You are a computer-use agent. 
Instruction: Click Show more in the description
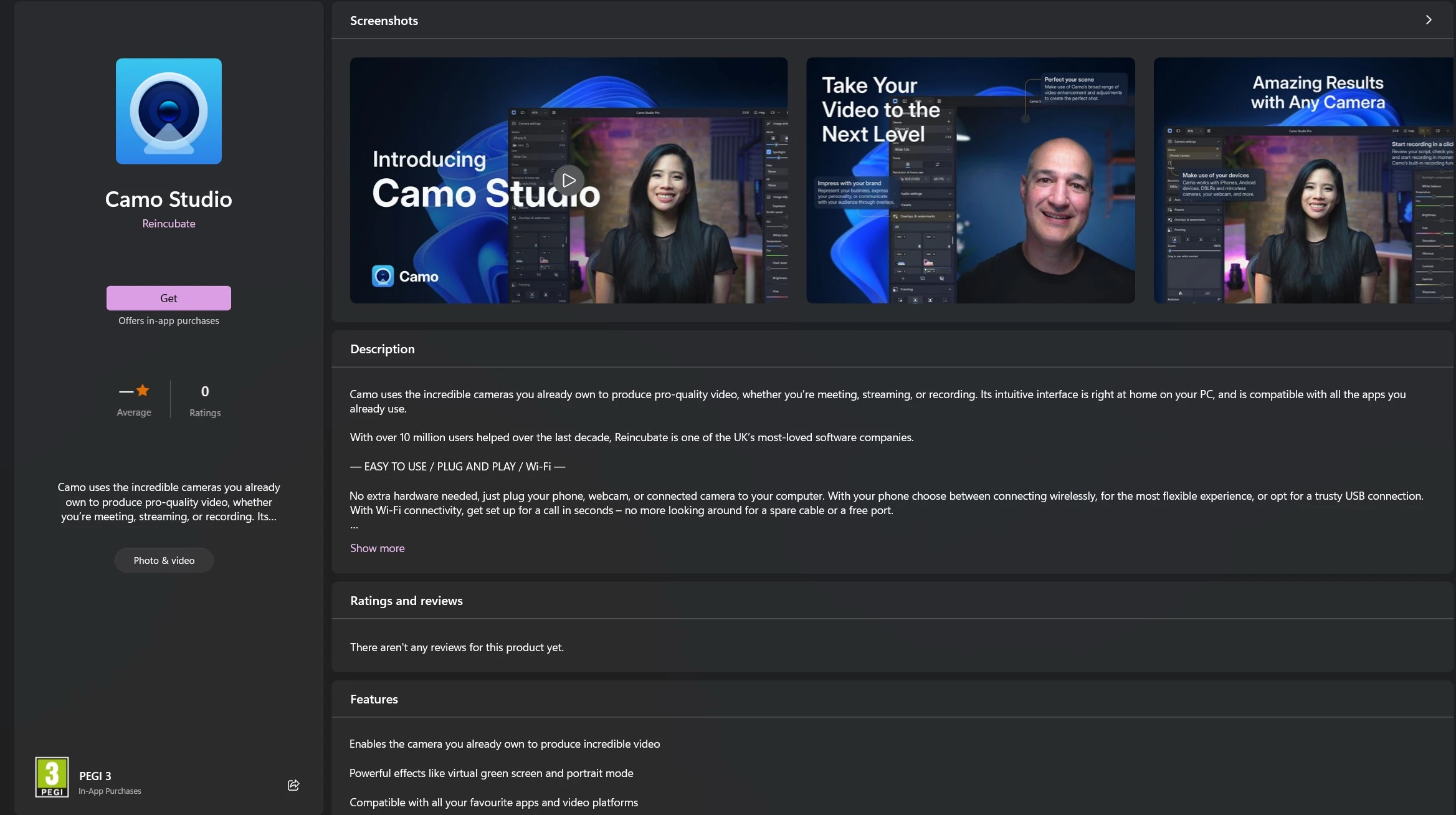[378, 548]
